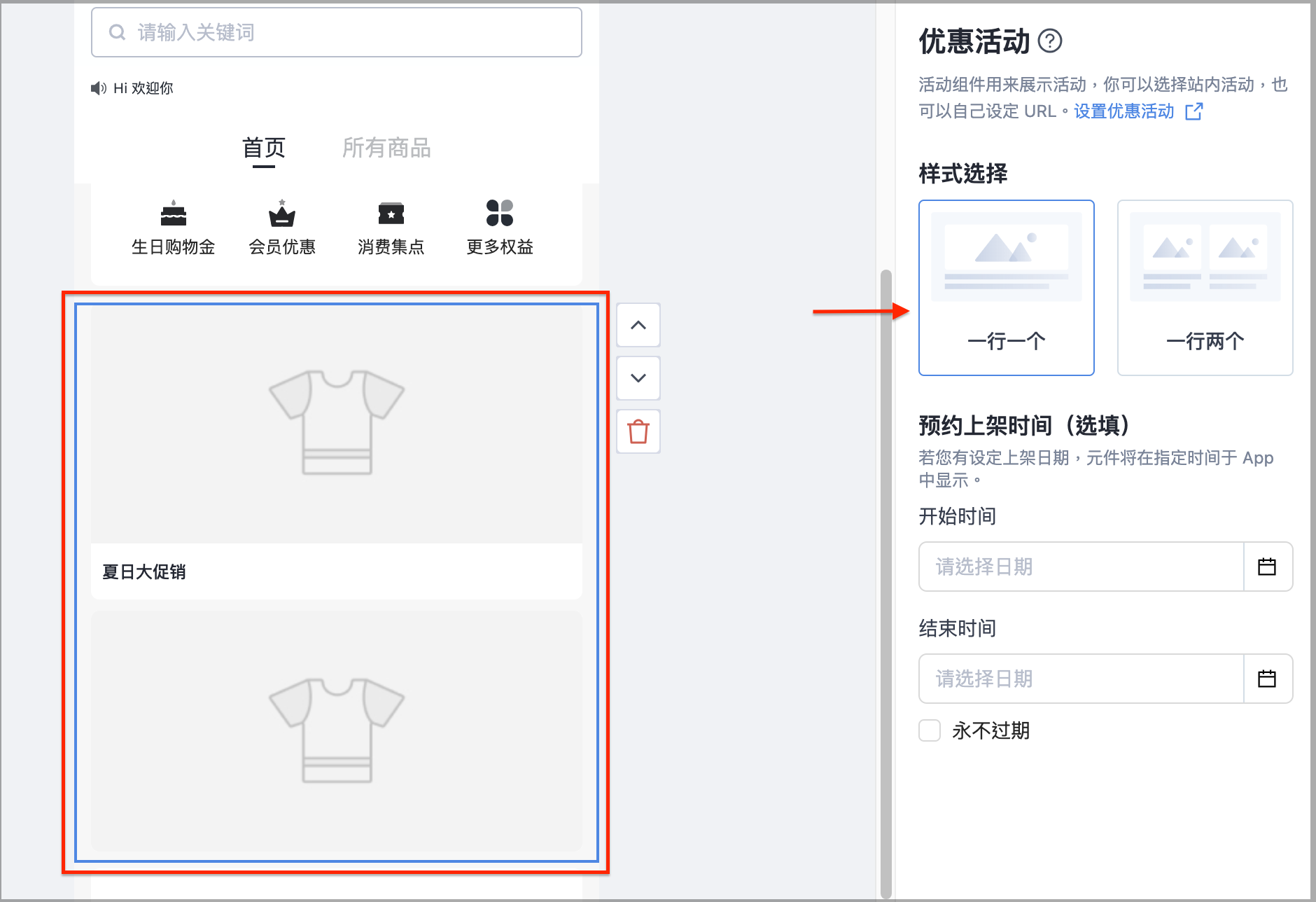Check the 永不过期 checkbox
1316x902 pixels.
930,730
